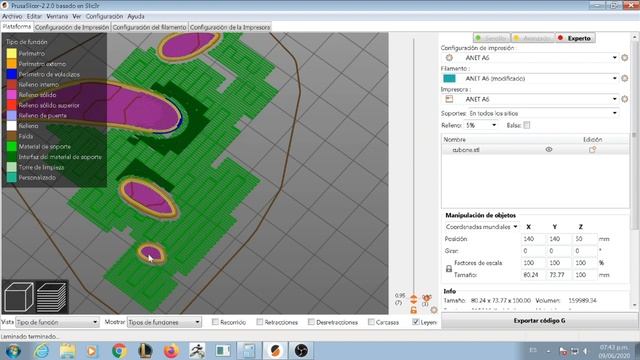The width and height of the screenshot is (640, 360).
Task: Open the League of Legends taskbar icon
Action: click(x=145, y=351)
